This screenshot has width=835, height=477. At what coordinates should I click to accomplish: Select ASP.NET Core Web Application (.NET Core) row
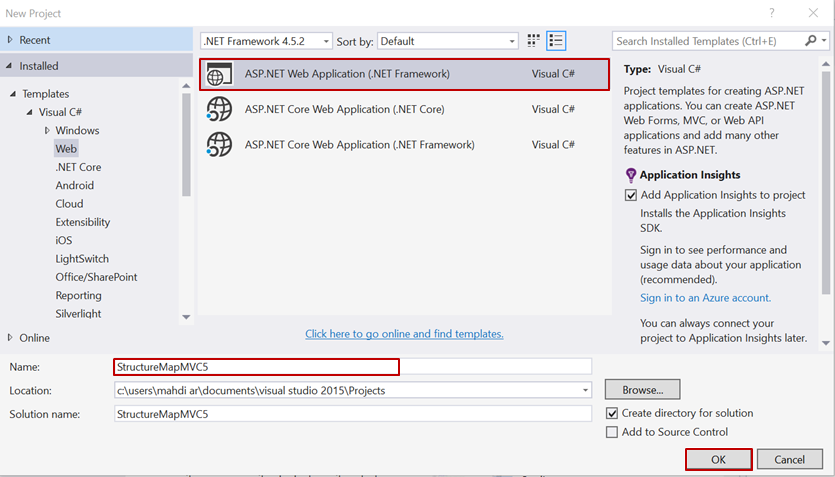click(x=405, y=109)
